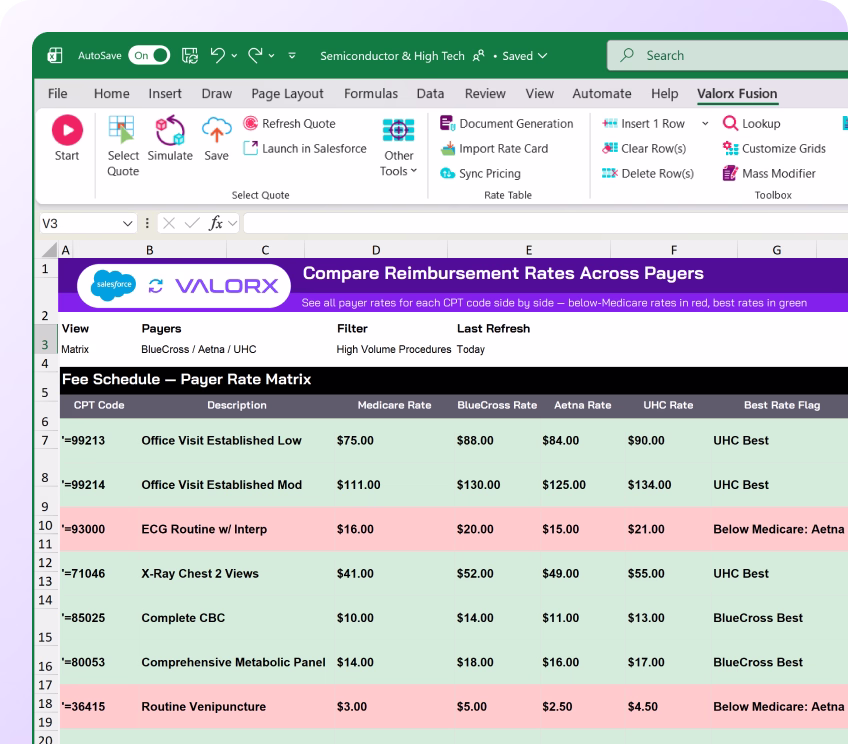Open the Other Tools dropdown
The width and height of the screenshot is (848, 744).
pos(399,147)
